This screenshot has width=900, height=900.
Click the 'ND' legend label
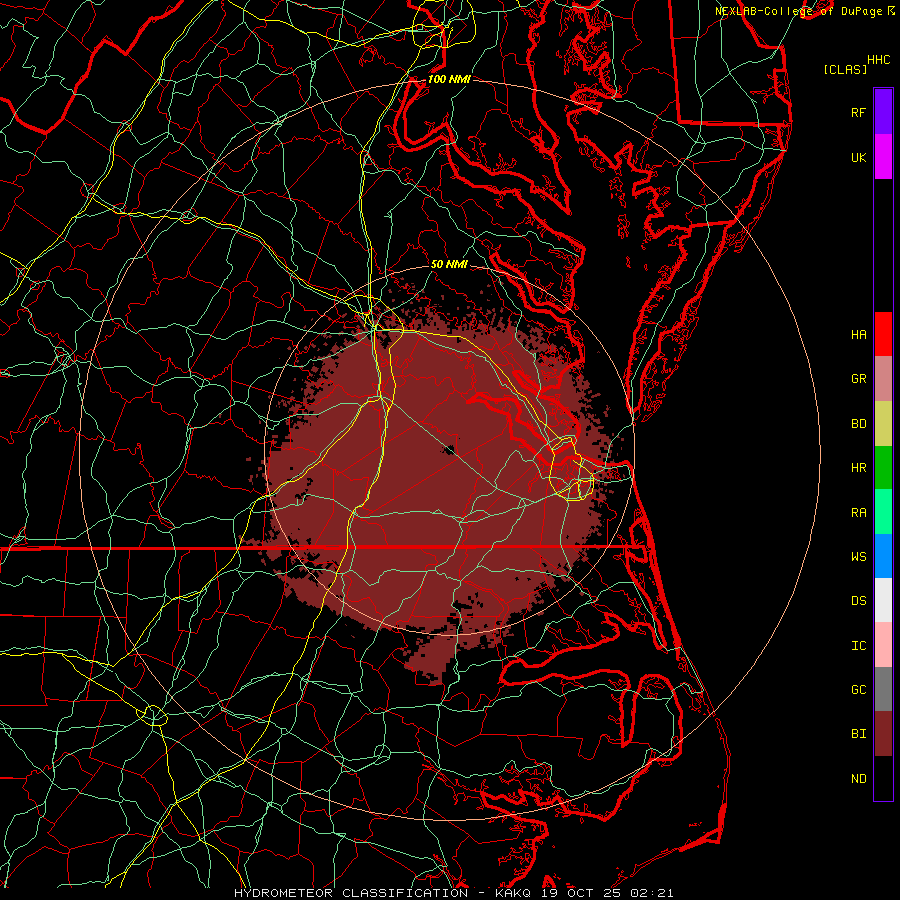(859, 779)
